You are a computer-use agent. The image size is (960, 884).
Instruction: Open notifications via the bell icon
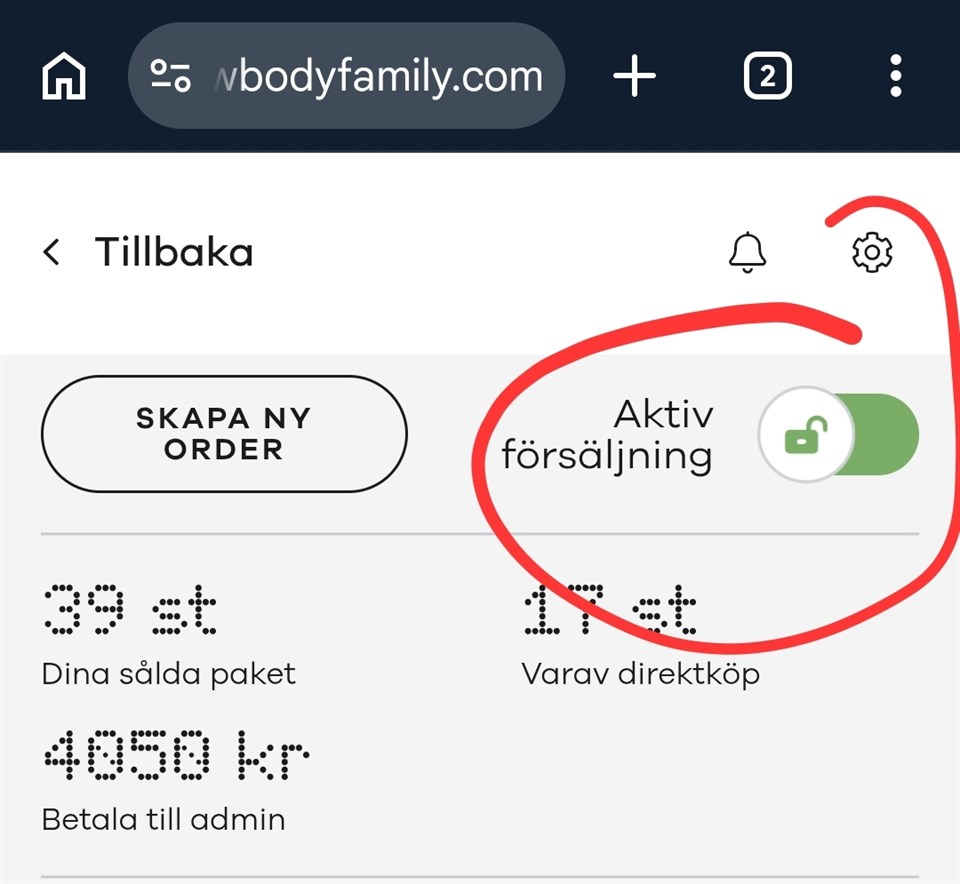[747, 252]
